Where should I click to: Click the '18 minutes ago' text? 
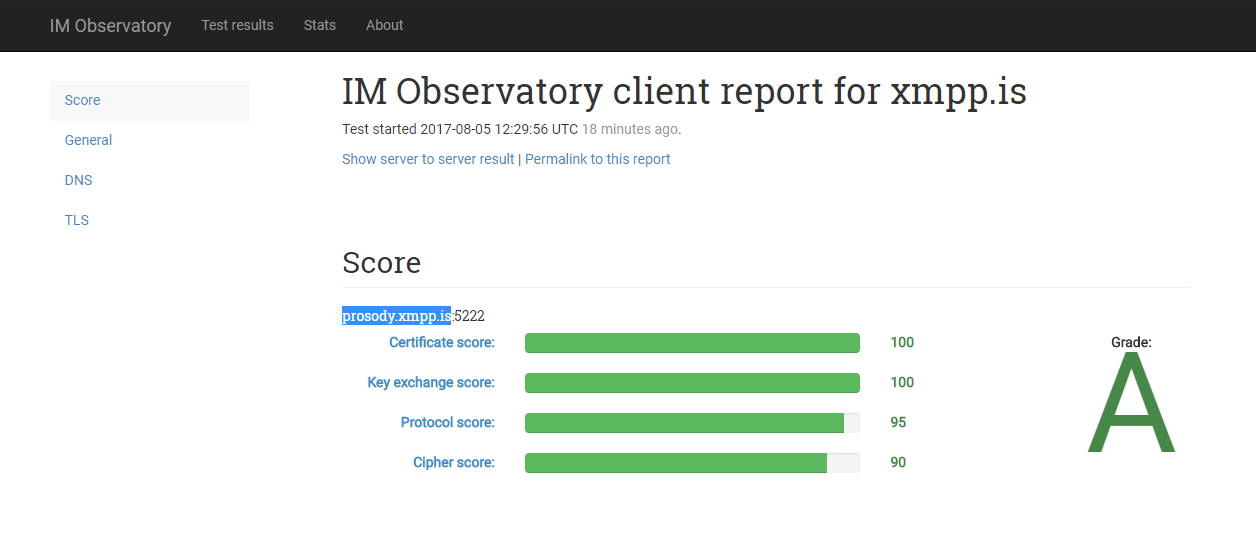(630, 129)
